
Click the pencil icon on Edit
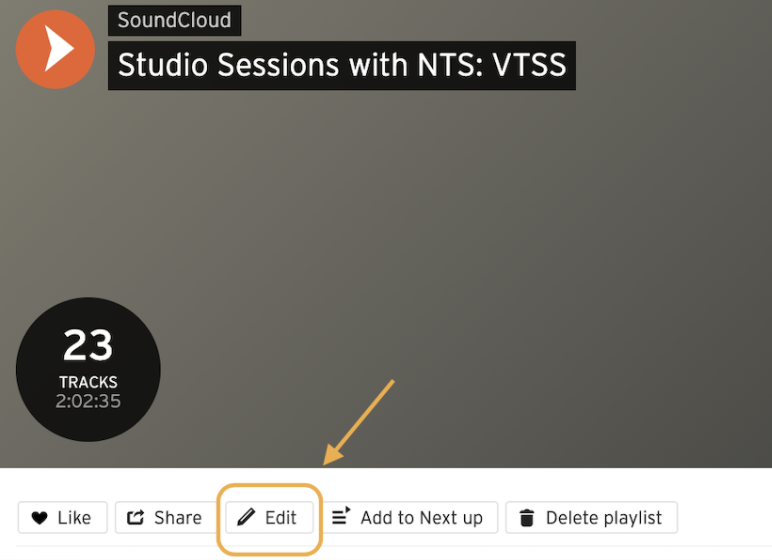(246, 517)
